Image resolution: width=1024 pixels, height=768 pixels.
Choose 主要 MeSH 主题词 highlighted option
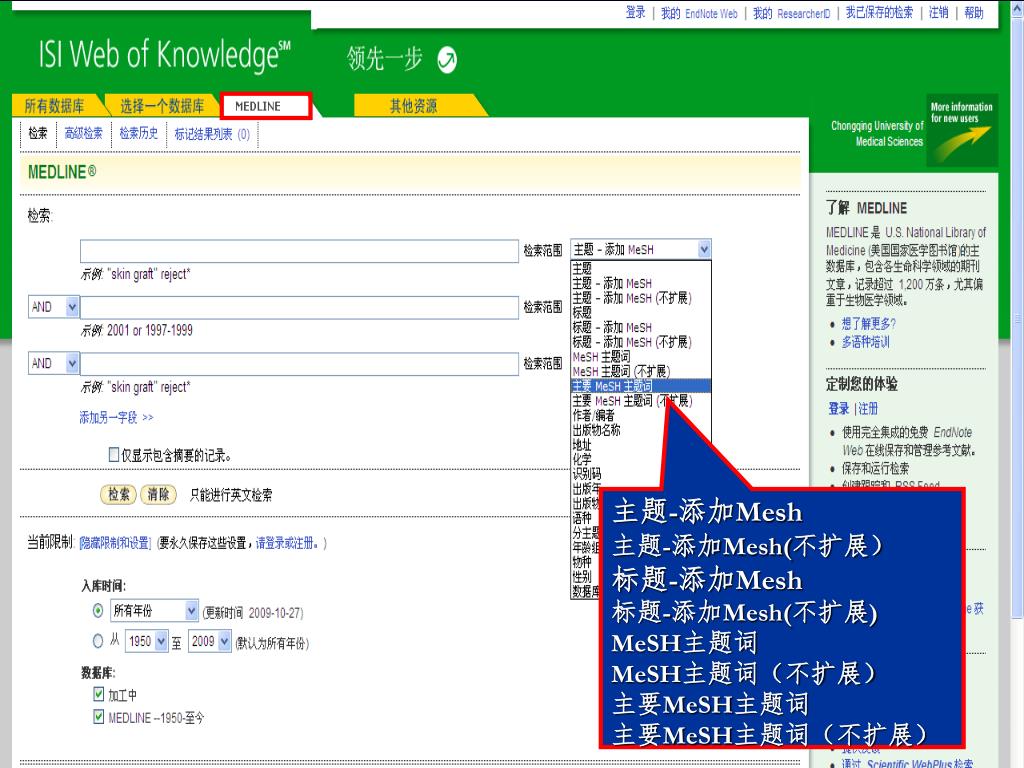coord(641,386)
